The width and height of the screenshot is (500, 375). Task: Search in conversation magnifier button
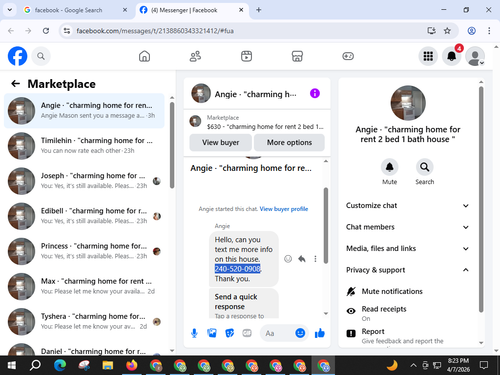click(425, 167)
